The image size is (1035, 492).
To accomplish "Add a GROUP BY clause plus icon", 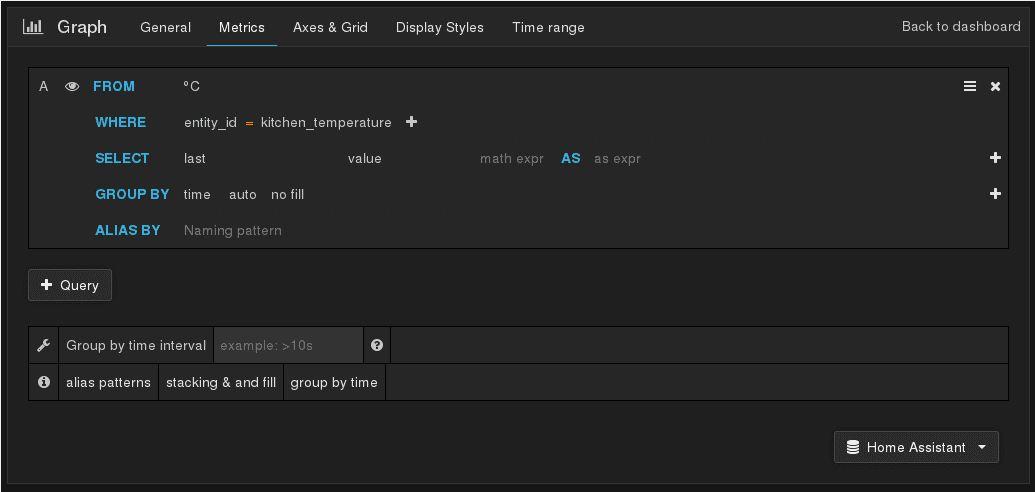I will [995, 194].
